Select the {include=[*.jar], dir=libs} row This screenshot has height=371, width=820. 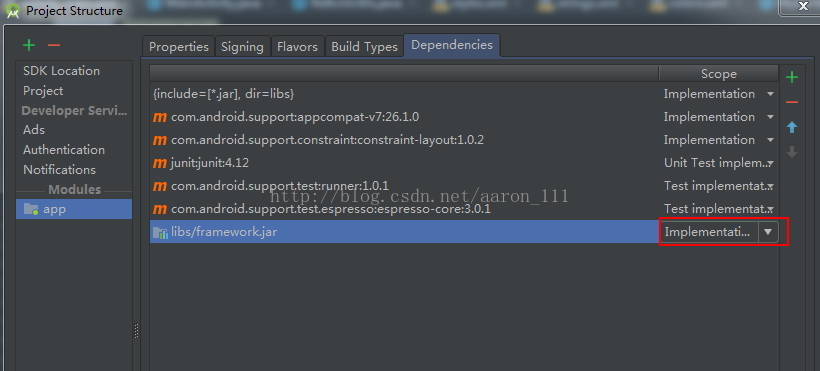[404, 94]
